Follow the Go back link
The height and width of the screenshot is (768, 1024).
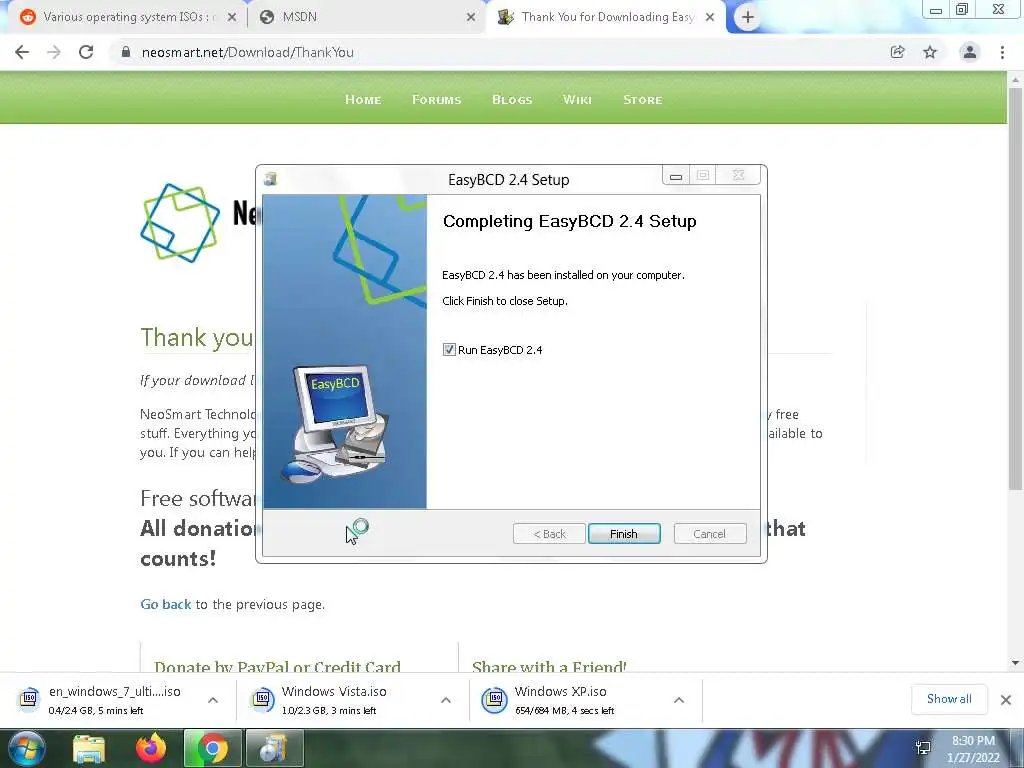tap(166, 605)
